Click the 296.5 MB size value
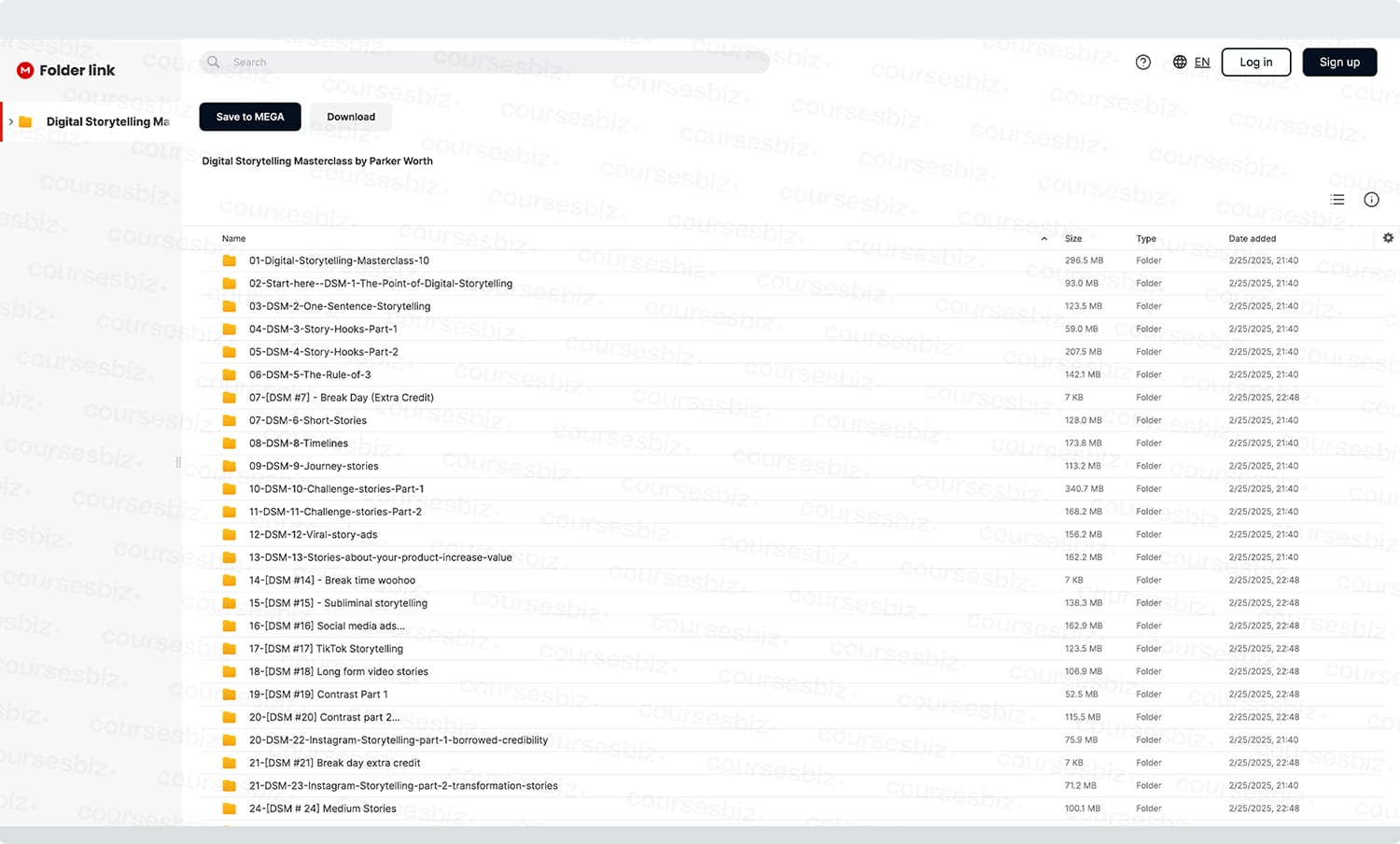The width and height of the screenshot is (1400, 844). 1084,260
